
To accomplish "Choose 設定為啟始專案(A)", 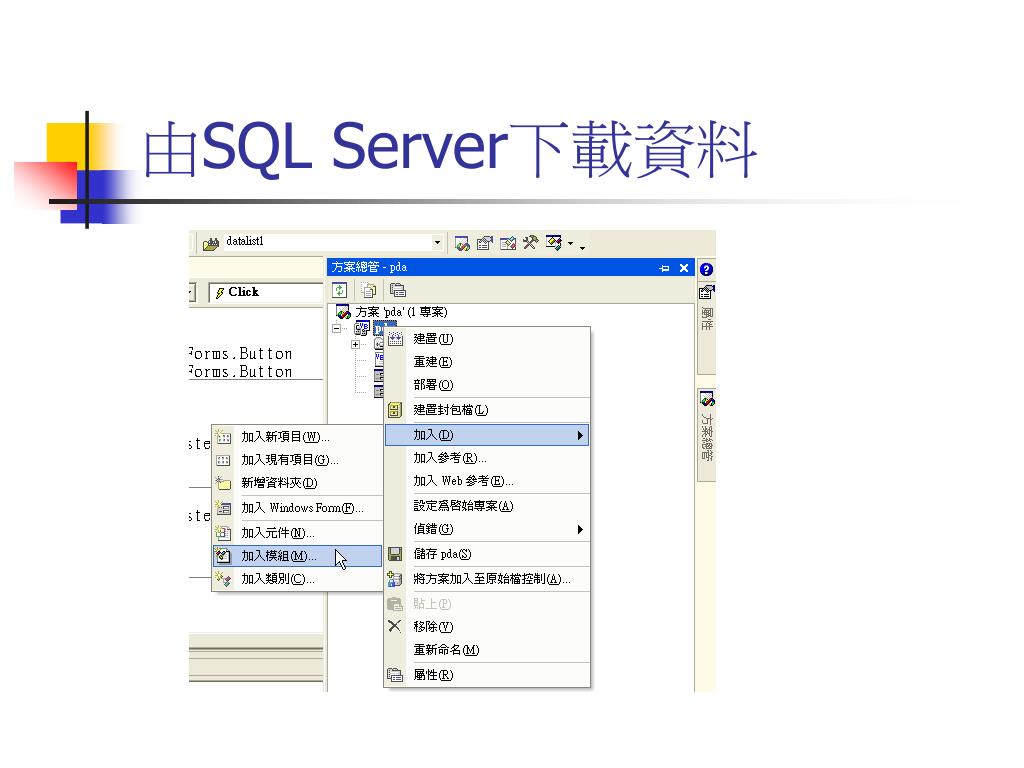I will (487, 505).
